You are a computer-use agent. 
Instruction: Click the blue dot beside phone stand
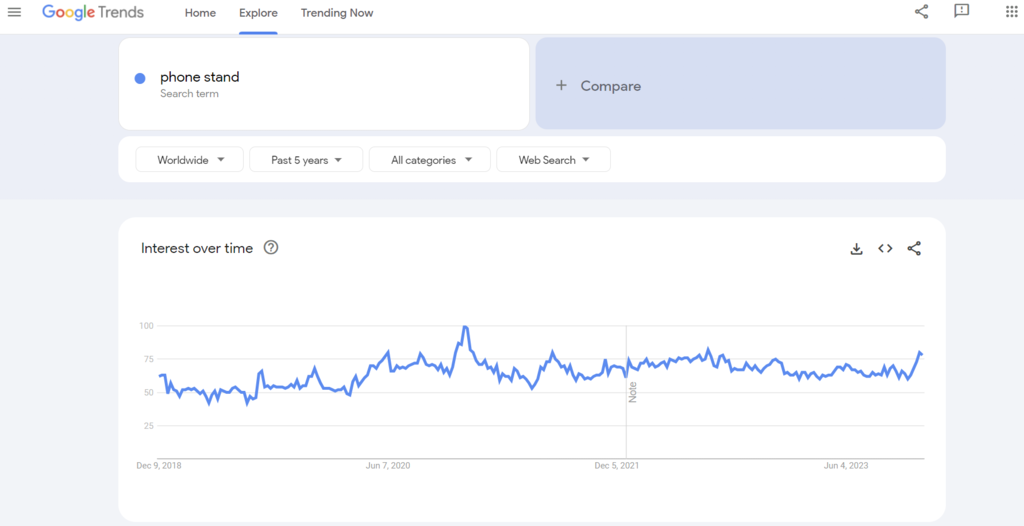(140, 78)
